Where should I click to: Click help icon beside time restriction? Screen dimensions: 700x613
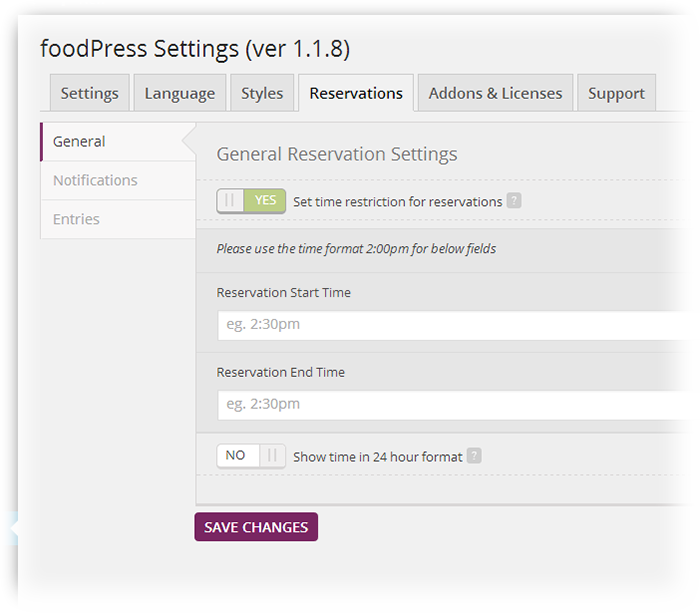point(514,200)
